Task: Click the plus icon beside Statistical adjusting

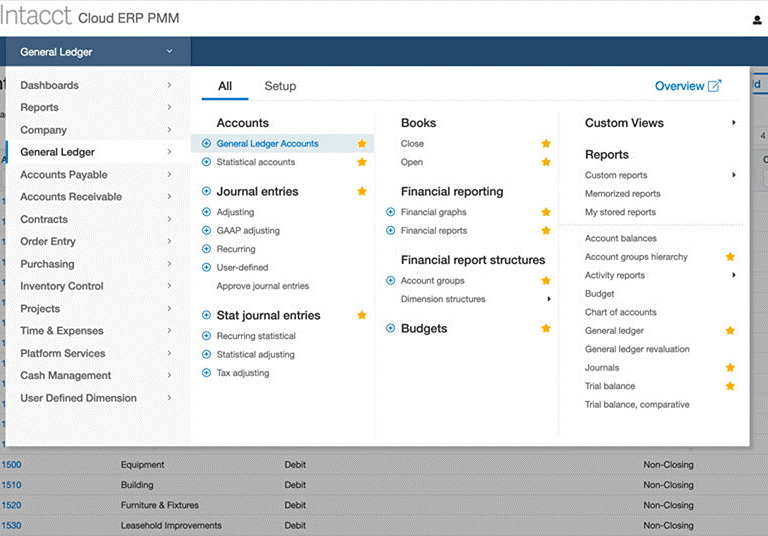Action: (x=206, y=354)
